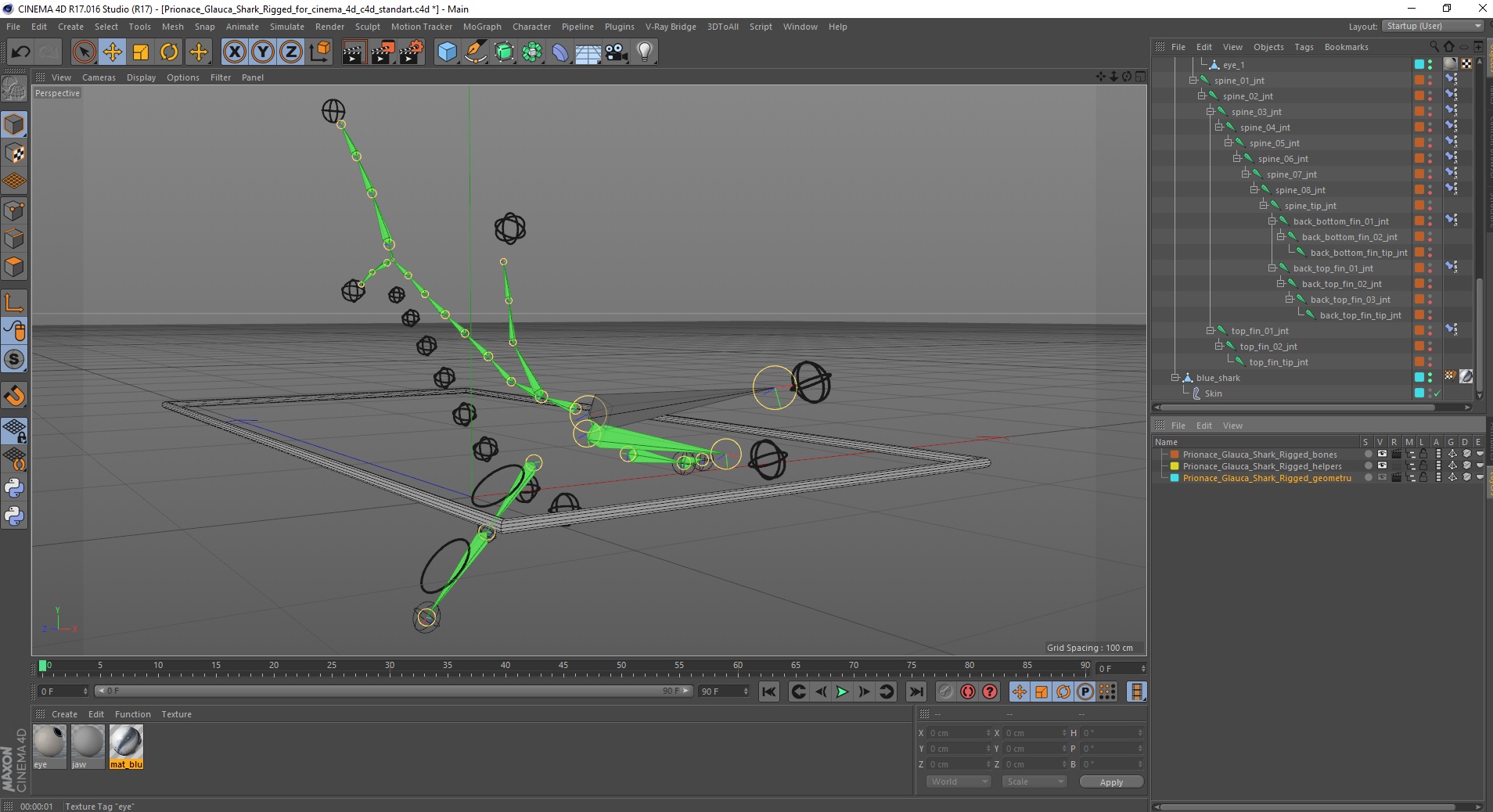The image size is (1493, 812).
Task: Toggle X axis lock
Action: pyautogui.click(x=235, y=52)
